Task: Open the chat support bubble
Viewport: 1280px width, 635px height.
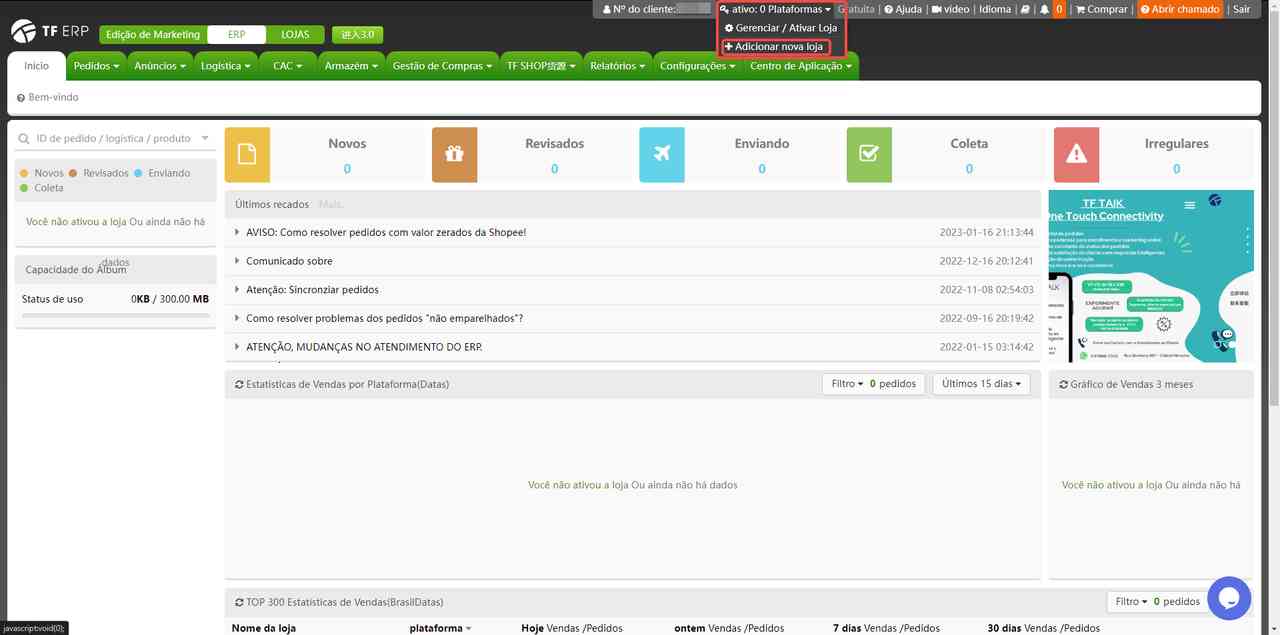Action: tap(1229, 598)
